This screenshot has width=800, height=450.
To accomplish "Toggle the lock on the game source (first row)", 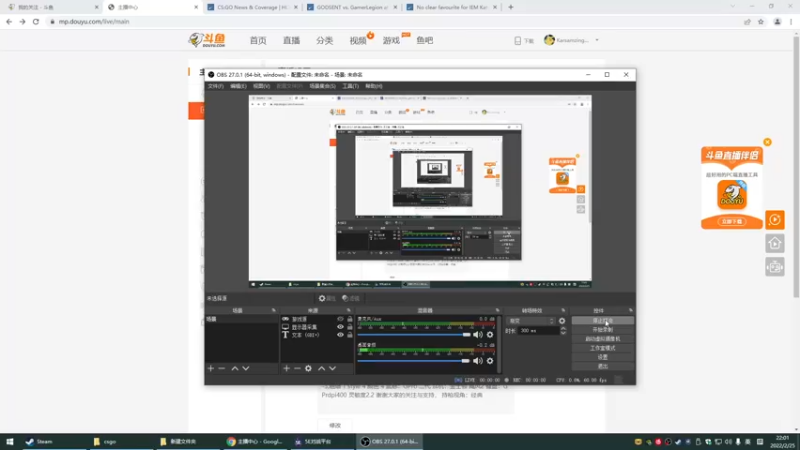I will pyautogui.click(x=349, y=319).
